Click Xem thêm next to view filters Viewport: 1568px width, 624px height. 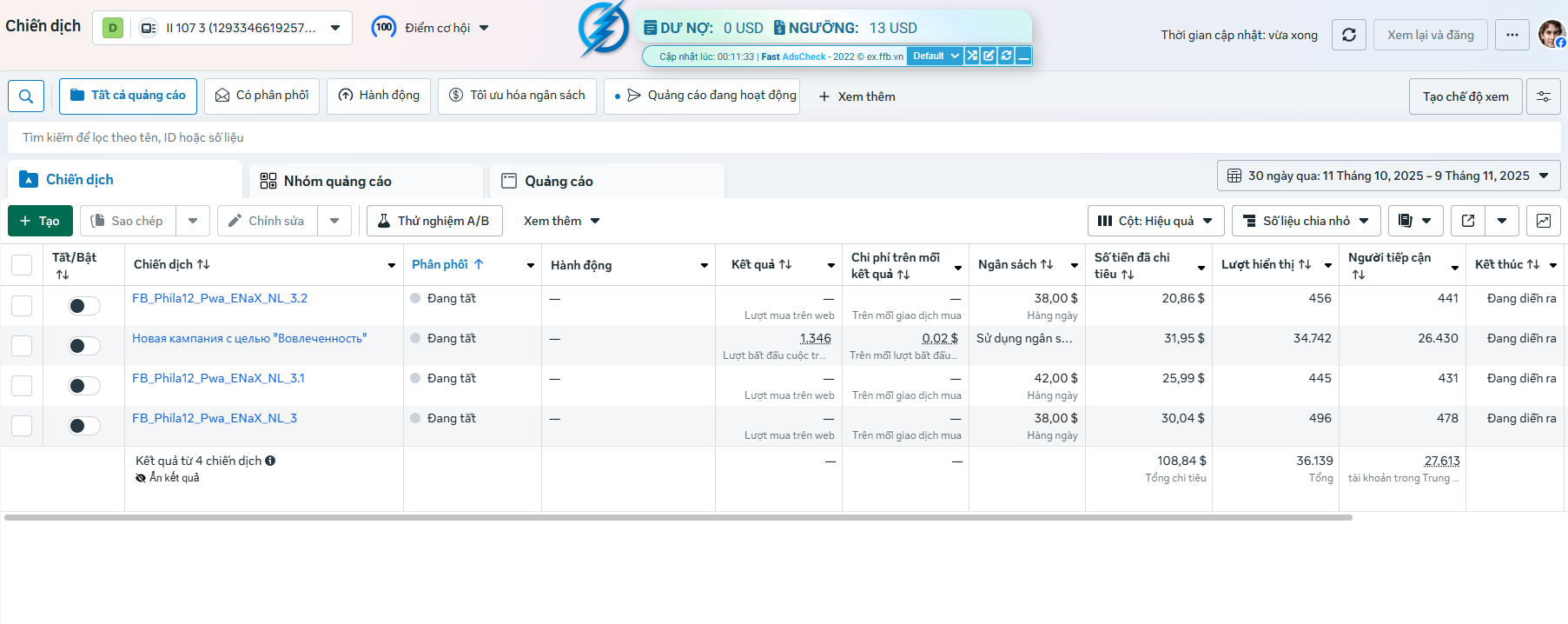tap(857, 96)
